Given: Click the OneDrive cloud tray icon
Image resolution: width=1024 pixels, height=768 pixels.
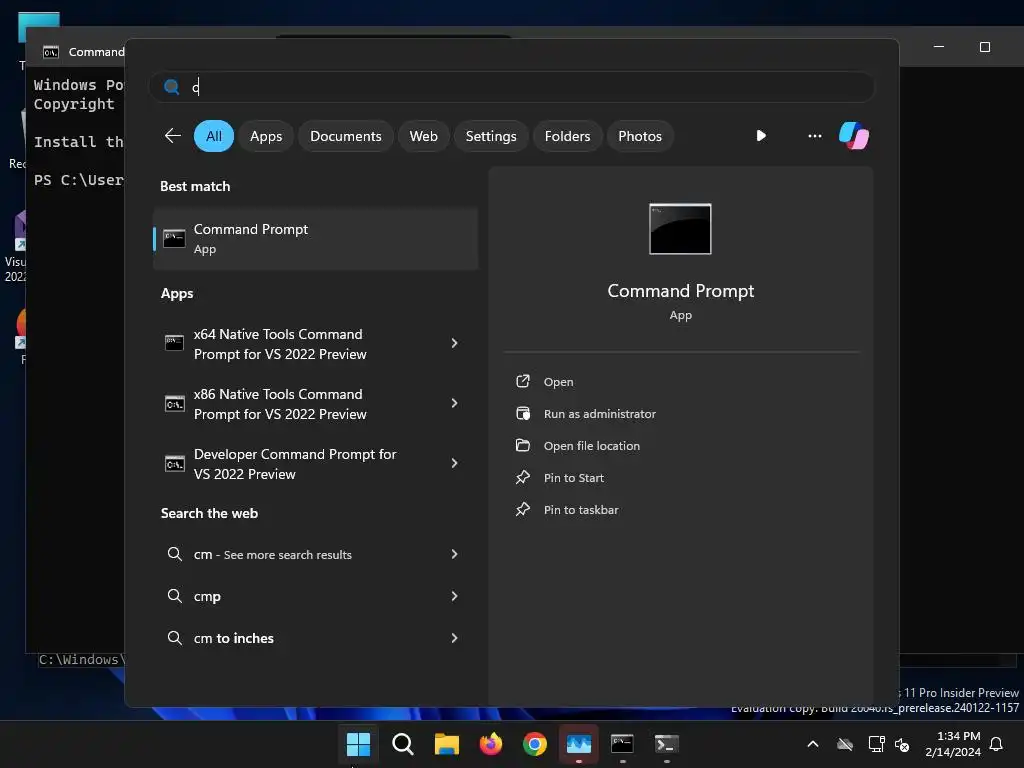Looking at the screenshot, I should click(845, 744).
